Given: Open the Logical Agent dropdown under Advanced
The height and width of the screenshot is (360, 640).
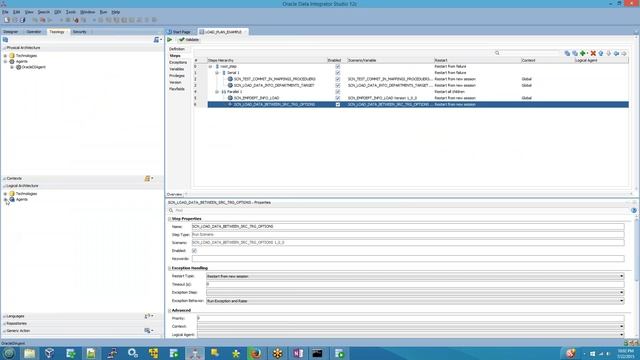Looking at the screenshot, I should [622, 335].
